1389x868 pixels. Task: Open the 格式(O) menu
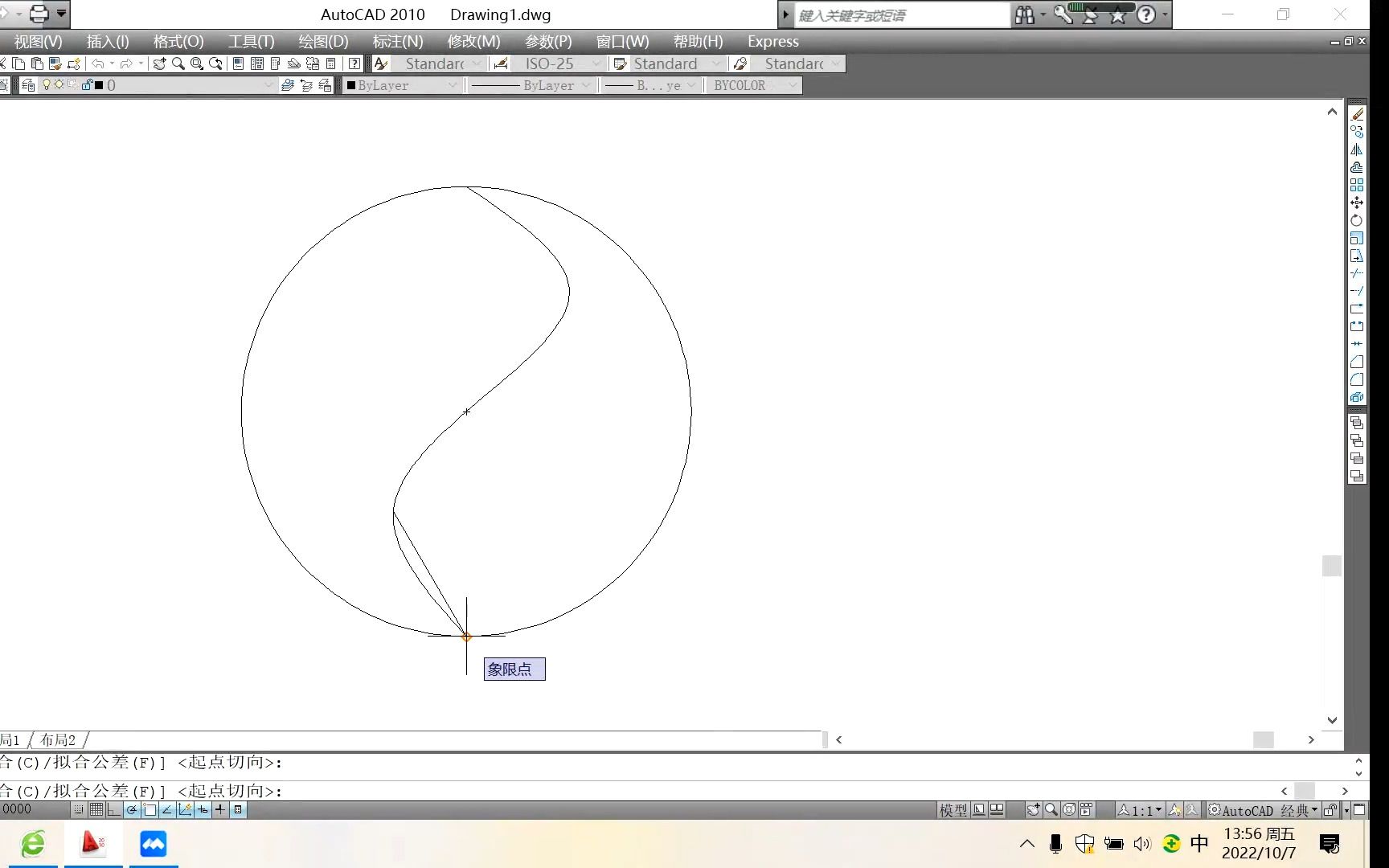coord(178,41)
